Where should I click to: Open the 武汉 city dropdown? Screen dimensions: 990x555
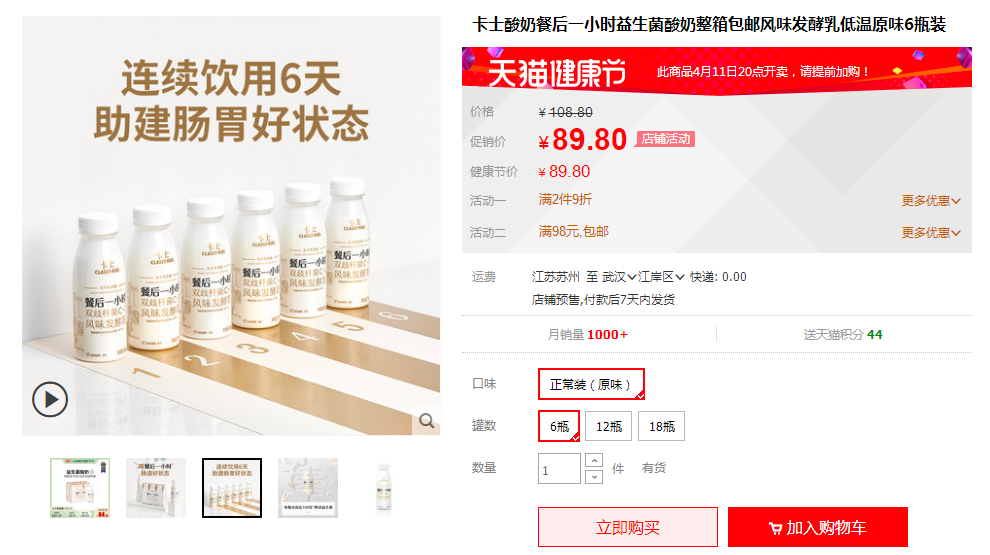tap(619, 277)
